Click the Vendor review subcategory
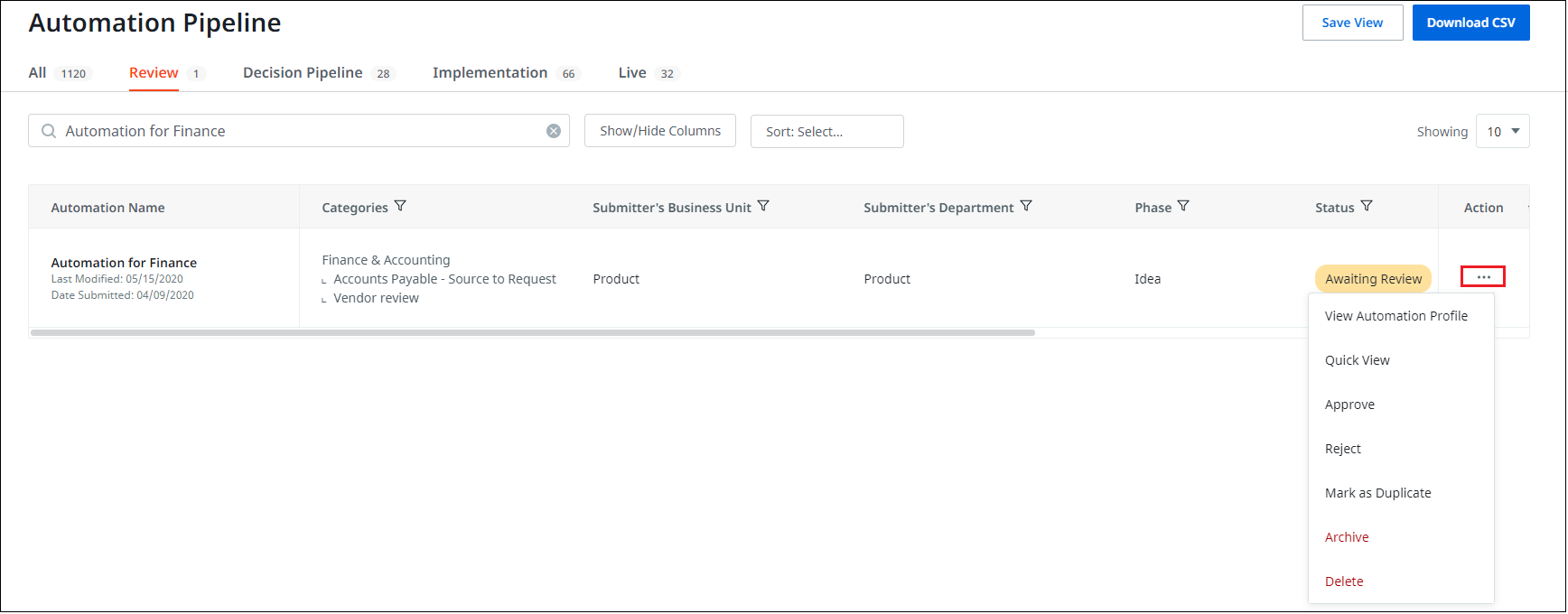1568x614 pixels. (376, 298)
